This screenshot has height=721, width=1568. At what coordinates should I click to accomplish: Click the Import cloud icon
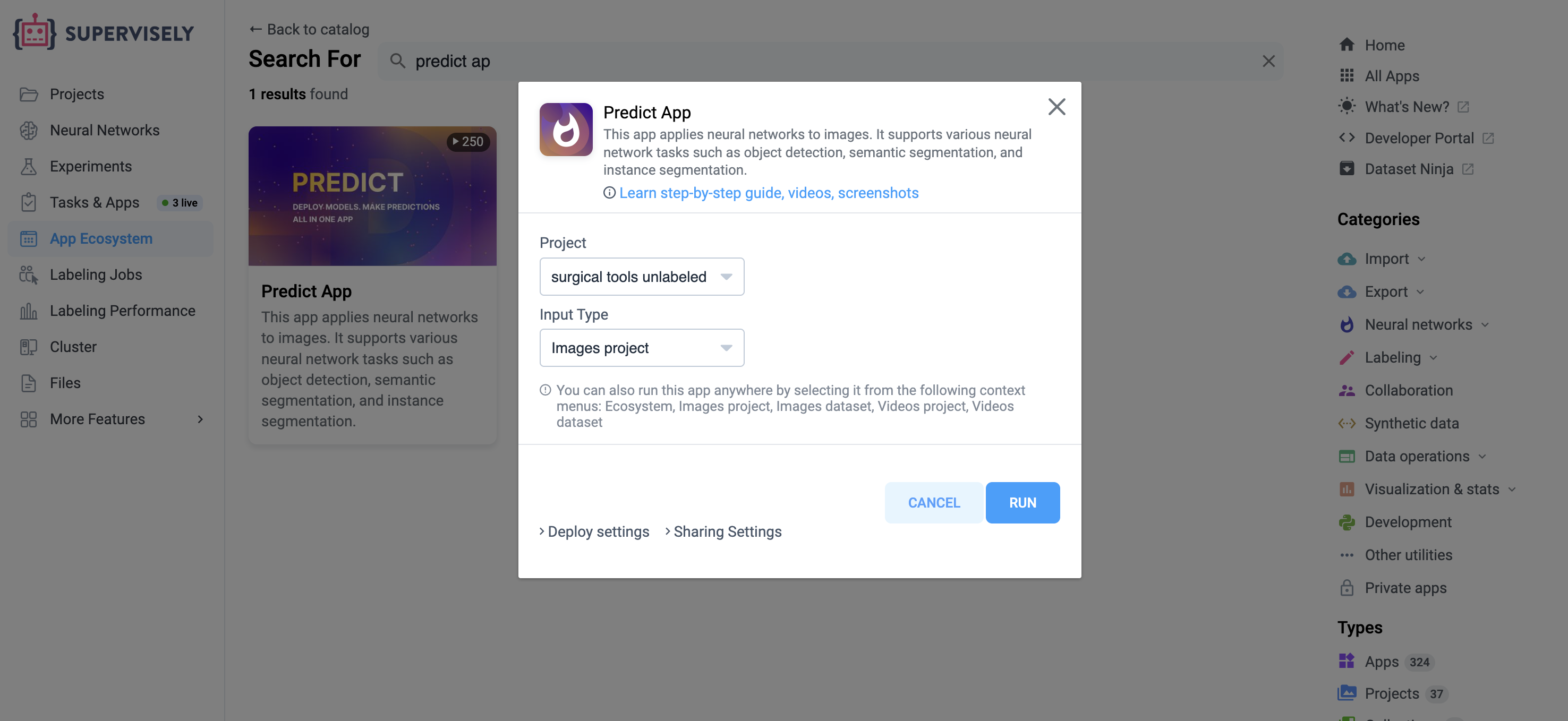[1347, 259]
